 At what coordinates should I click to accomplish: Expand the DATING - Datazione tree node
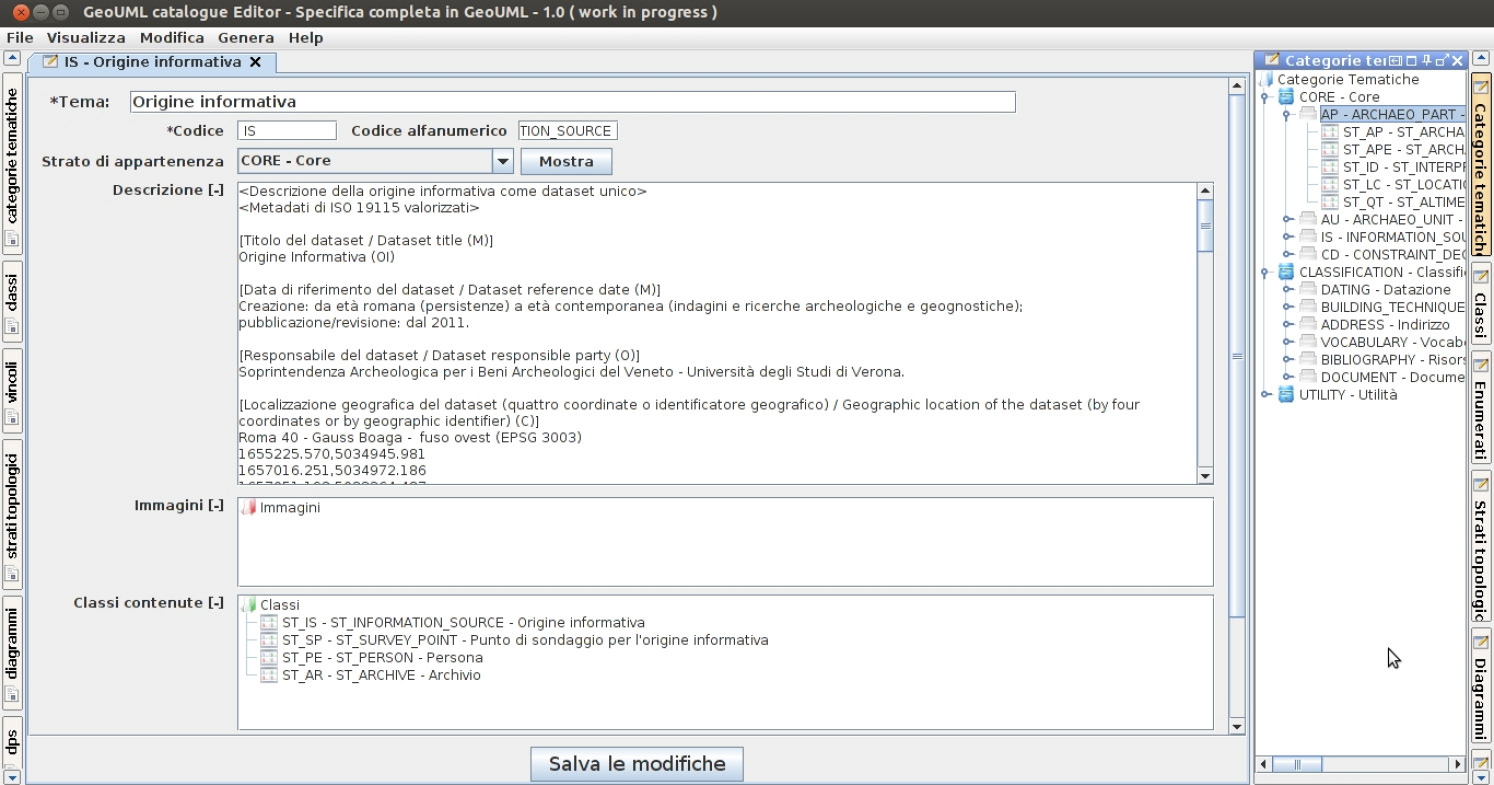[x=1287, y=290]
